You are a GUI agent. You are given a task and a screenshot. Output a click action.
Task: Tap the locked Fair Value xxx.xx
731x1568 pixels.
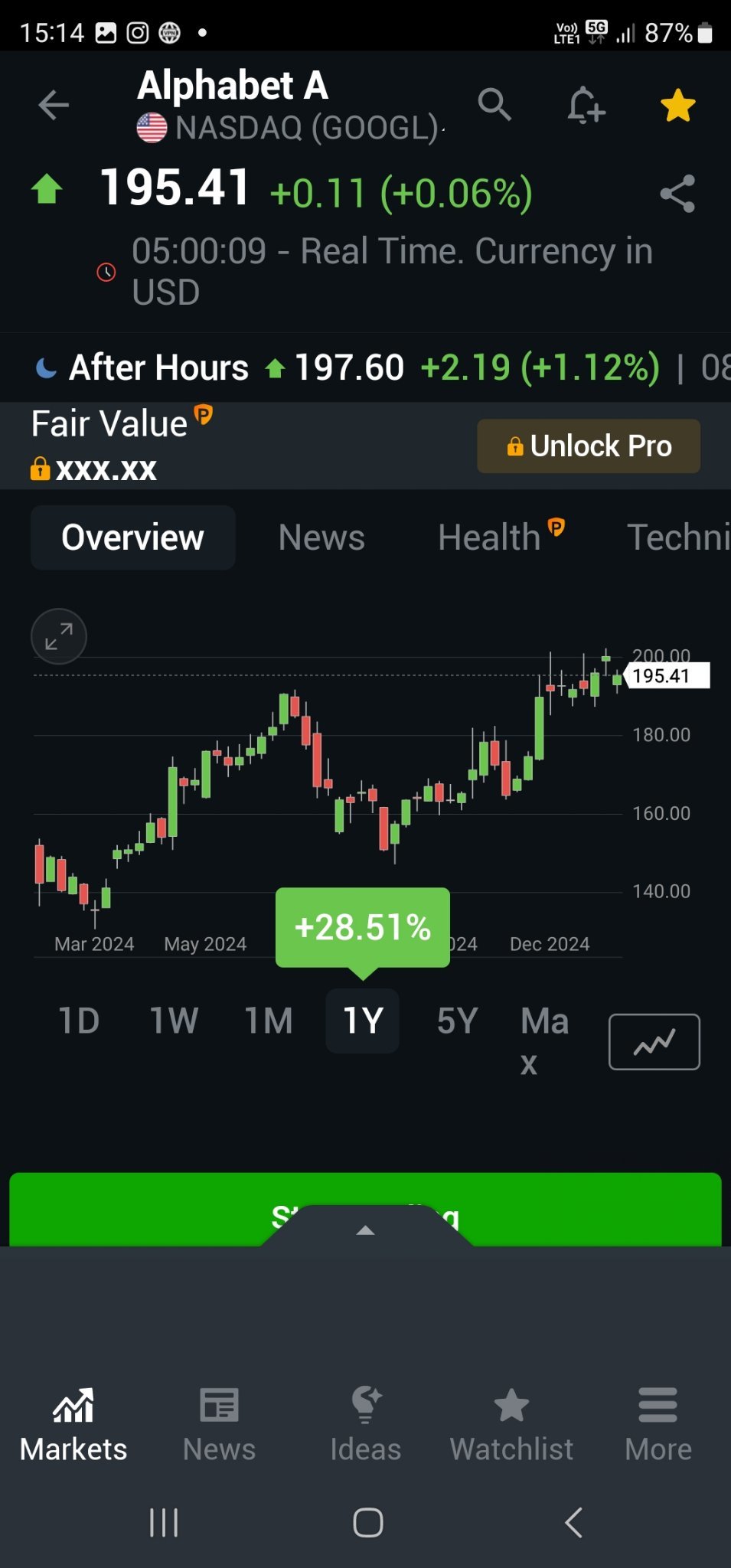point(94,469)
